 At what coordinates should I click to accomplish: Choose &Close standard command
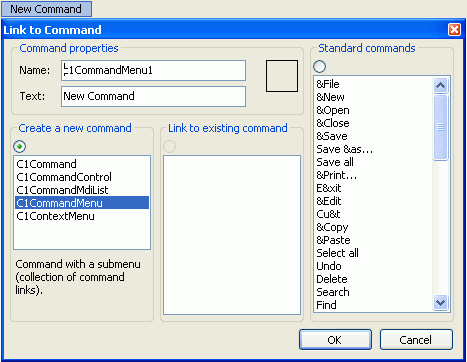pos(373,123)
